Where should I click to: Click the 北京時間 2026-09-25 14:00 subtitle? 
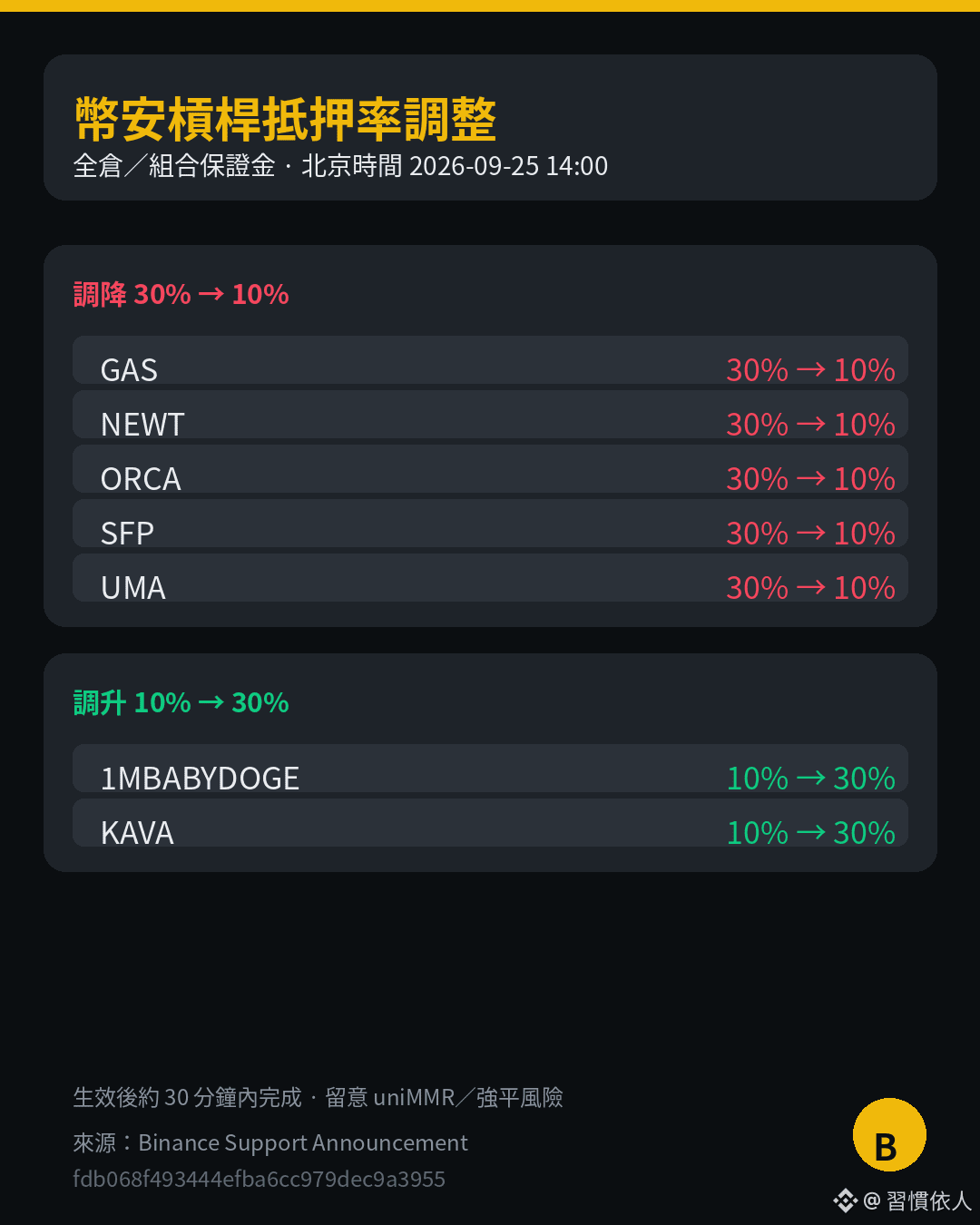tap(455, 166)
